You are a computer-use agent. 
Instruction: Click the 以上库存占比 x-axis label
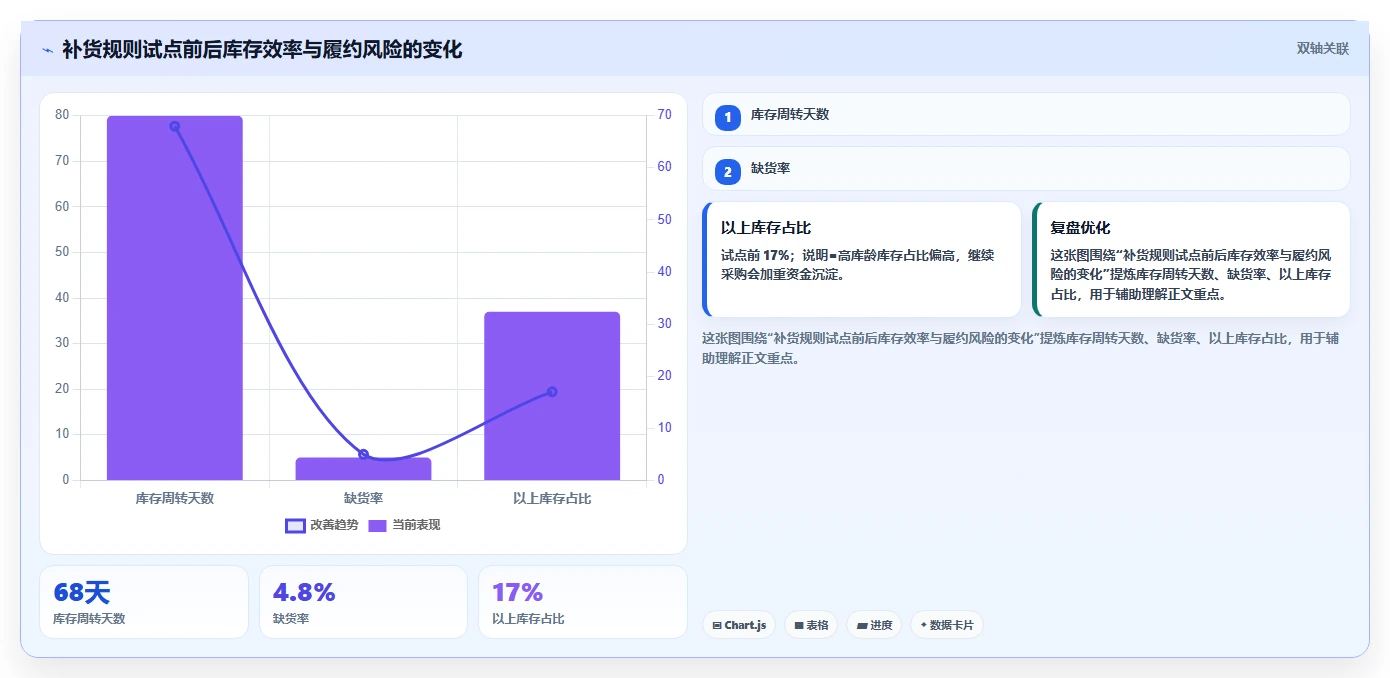(x=552, y=498)
